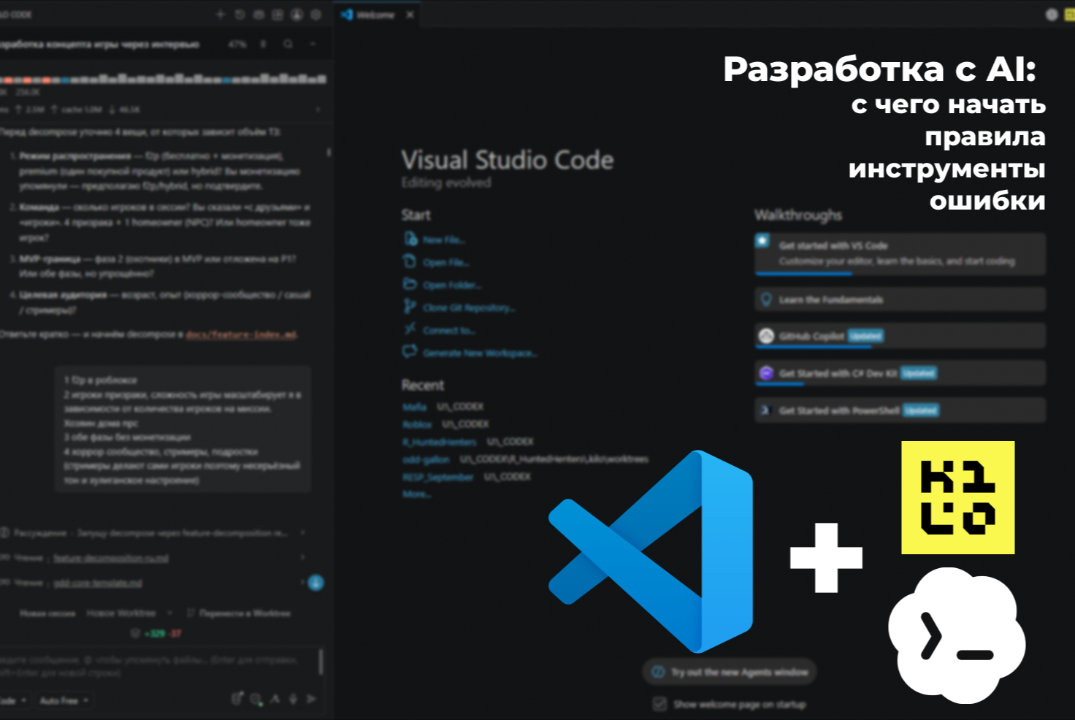Click the +329 -37 diff stats
This screenshot has height=720, width=1075.
click(x=162, y=633)
